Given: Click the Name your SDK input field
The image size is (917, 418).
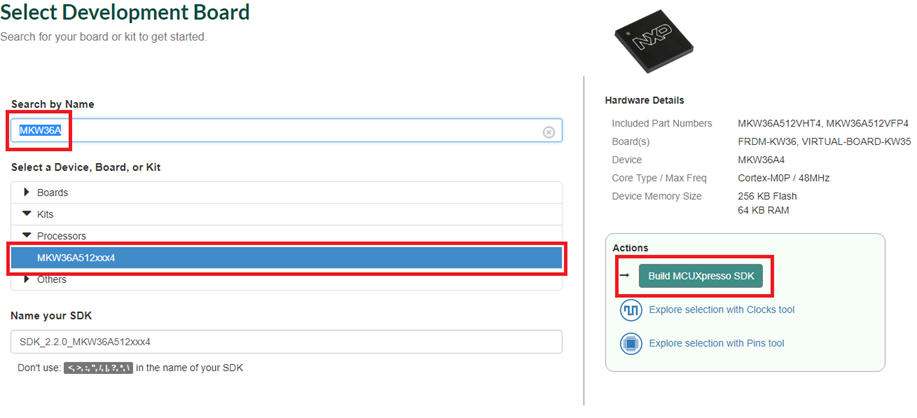Looking at the screenshot, I should pos(287,342).
